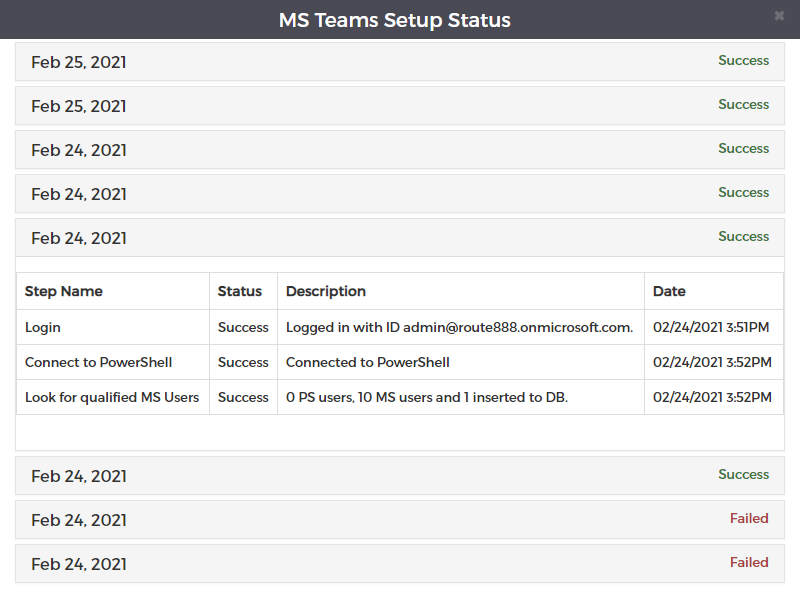Select the Look for qualified MS Users cell

pyautogui.click(x=113, y=397)
